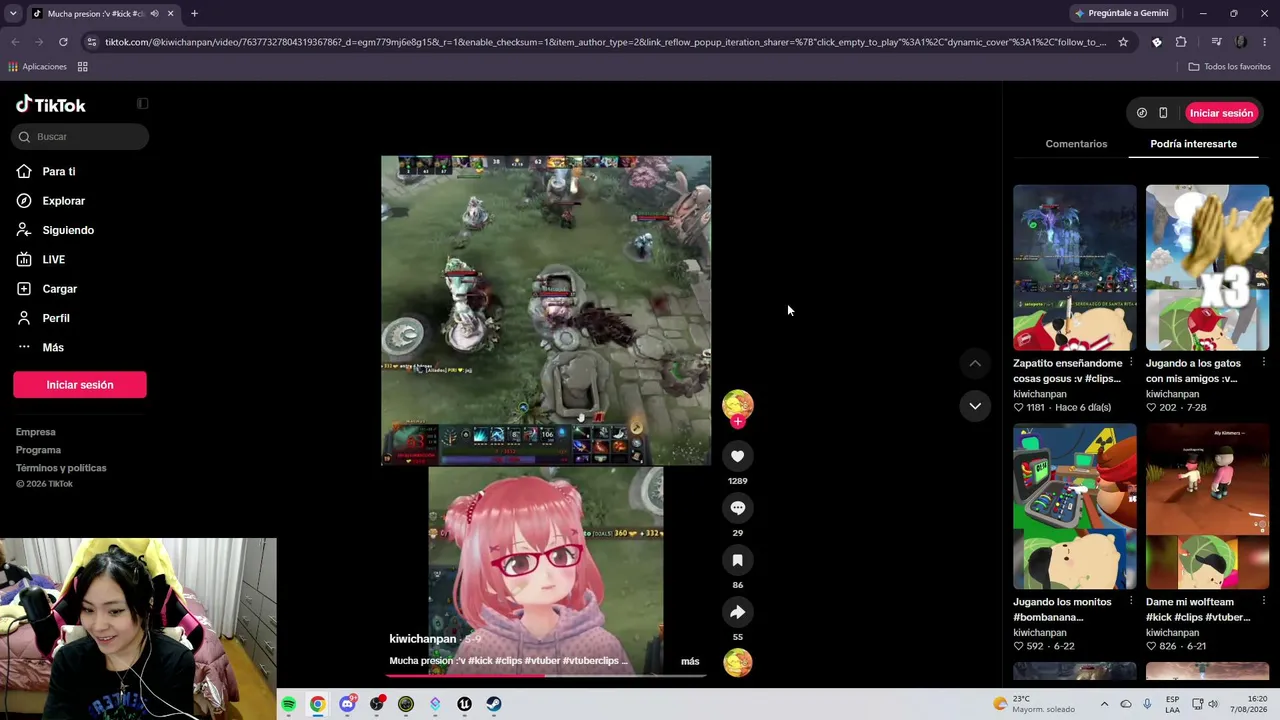Open the LIVE section
This screenshot has width=1280, height=720.
click(x=40, y=259)
